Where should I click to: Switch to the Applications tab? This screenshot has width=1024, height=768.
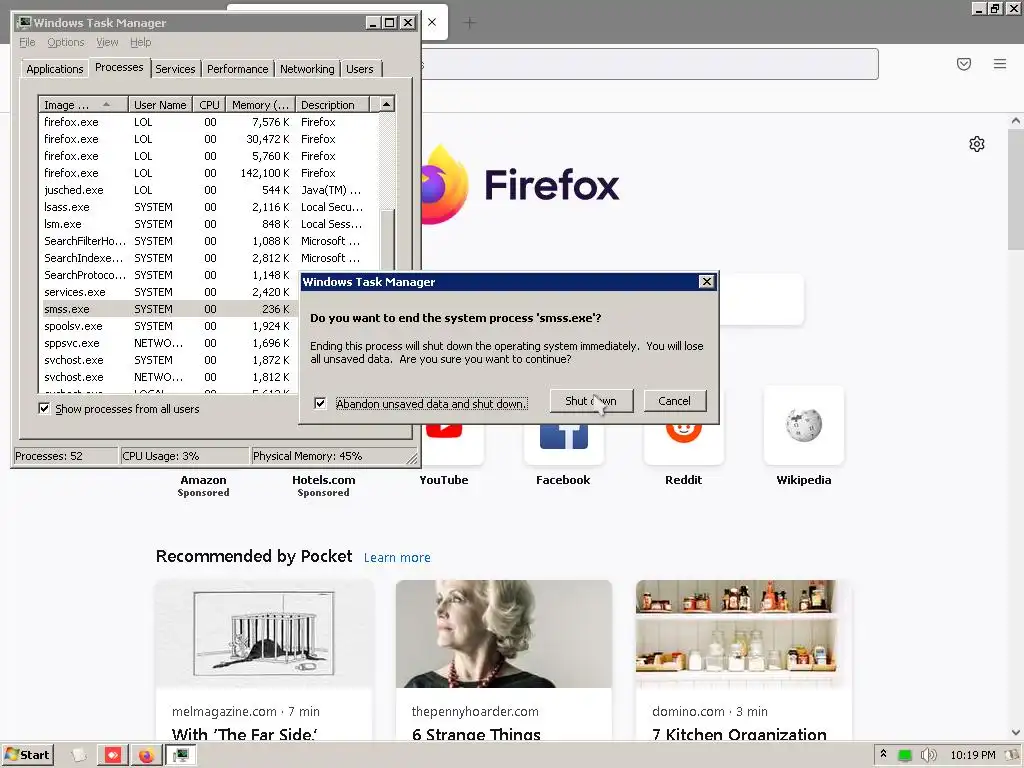pyautogui.click(x=55, y=69)
